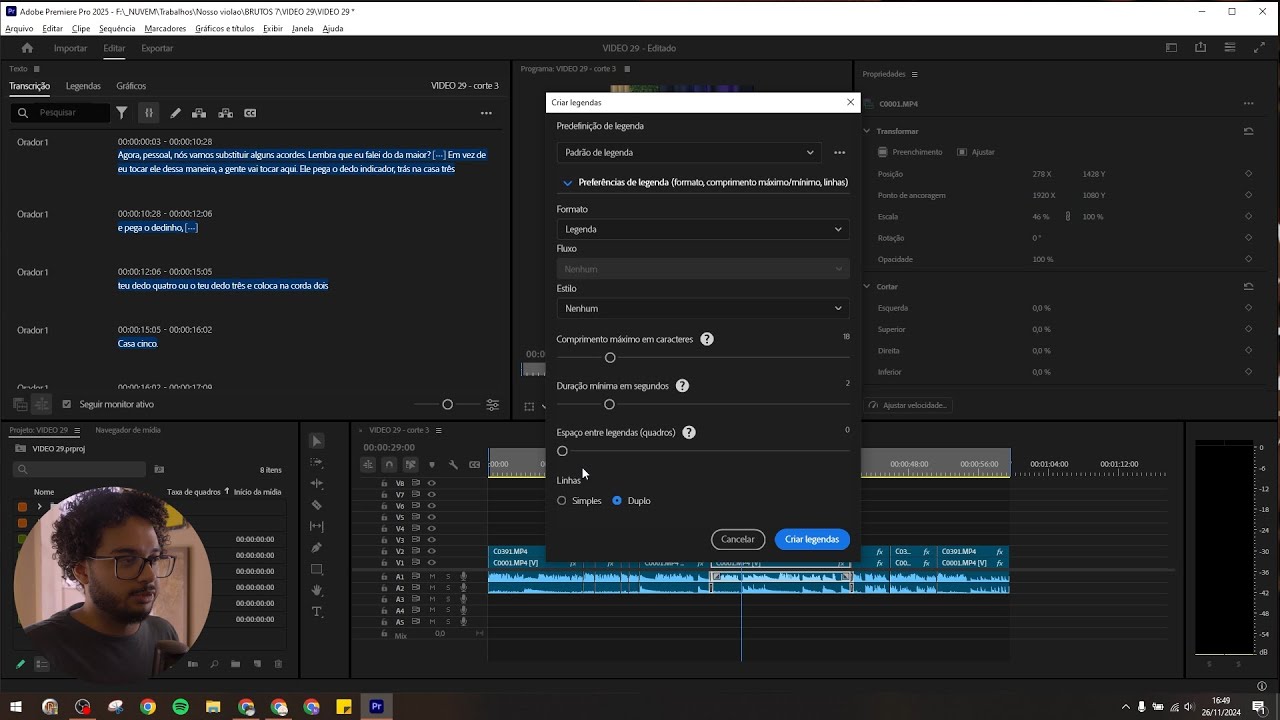
Task: Collapse Transformar section in Propriedades
Action: pyautogui.click(x=867, y=131)
